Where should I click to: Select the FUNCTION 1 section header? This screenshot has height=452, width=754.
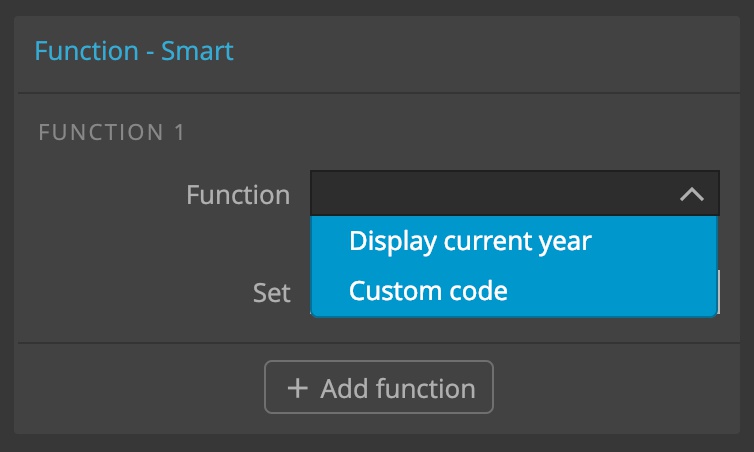tap(112, 132)
